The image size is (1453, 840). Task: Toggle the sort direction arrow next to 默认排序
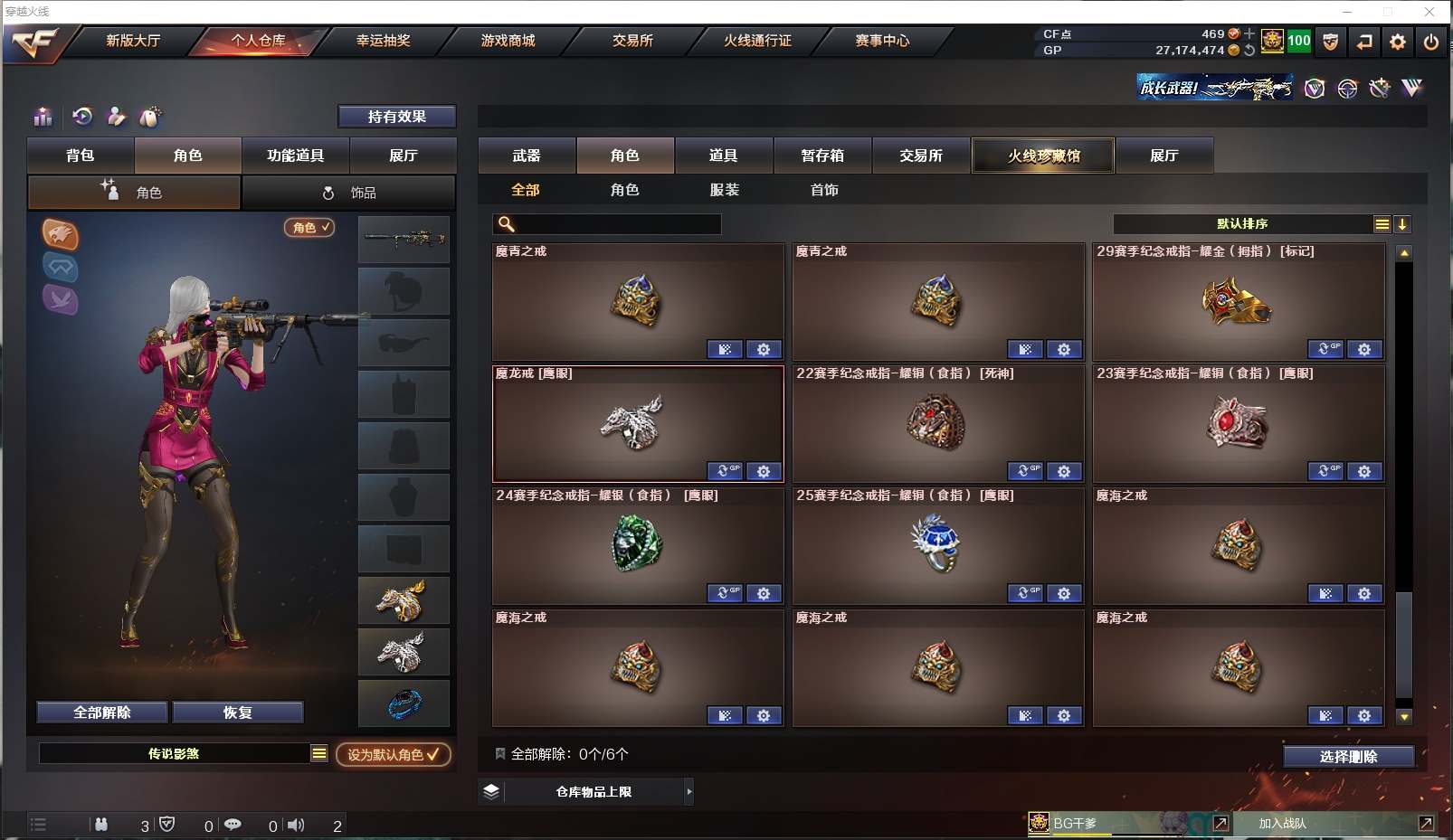(1402, 224)
